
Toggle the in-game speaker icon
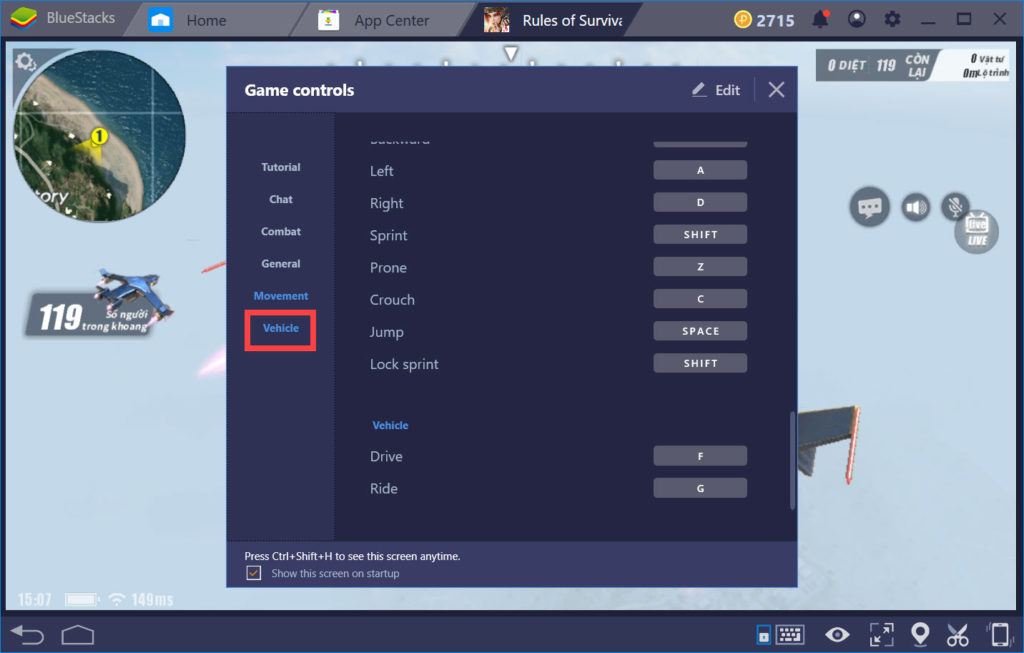[x=916, y=208]
